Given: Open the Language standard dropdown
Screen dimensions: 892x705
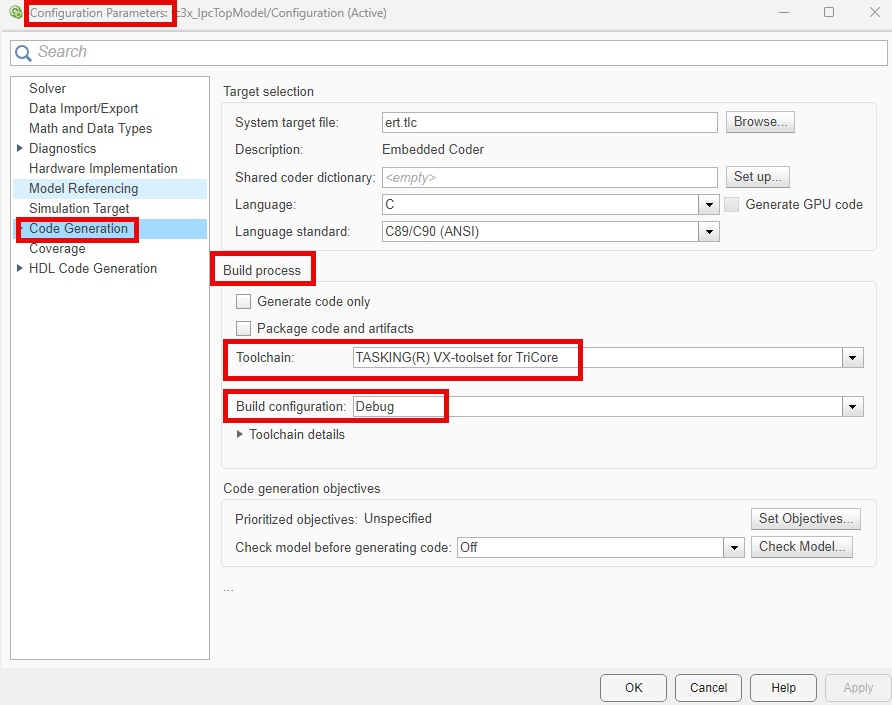Looking at the screenshot, I should pyautogui.click(x=709, y=232).
